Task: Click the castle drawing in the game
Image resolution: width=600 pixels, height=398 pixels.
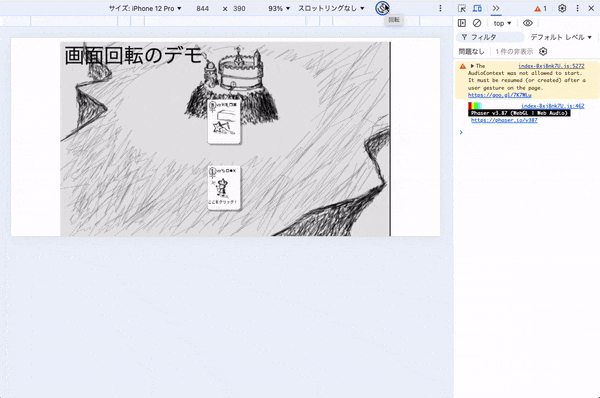Action: coord(233,84)
